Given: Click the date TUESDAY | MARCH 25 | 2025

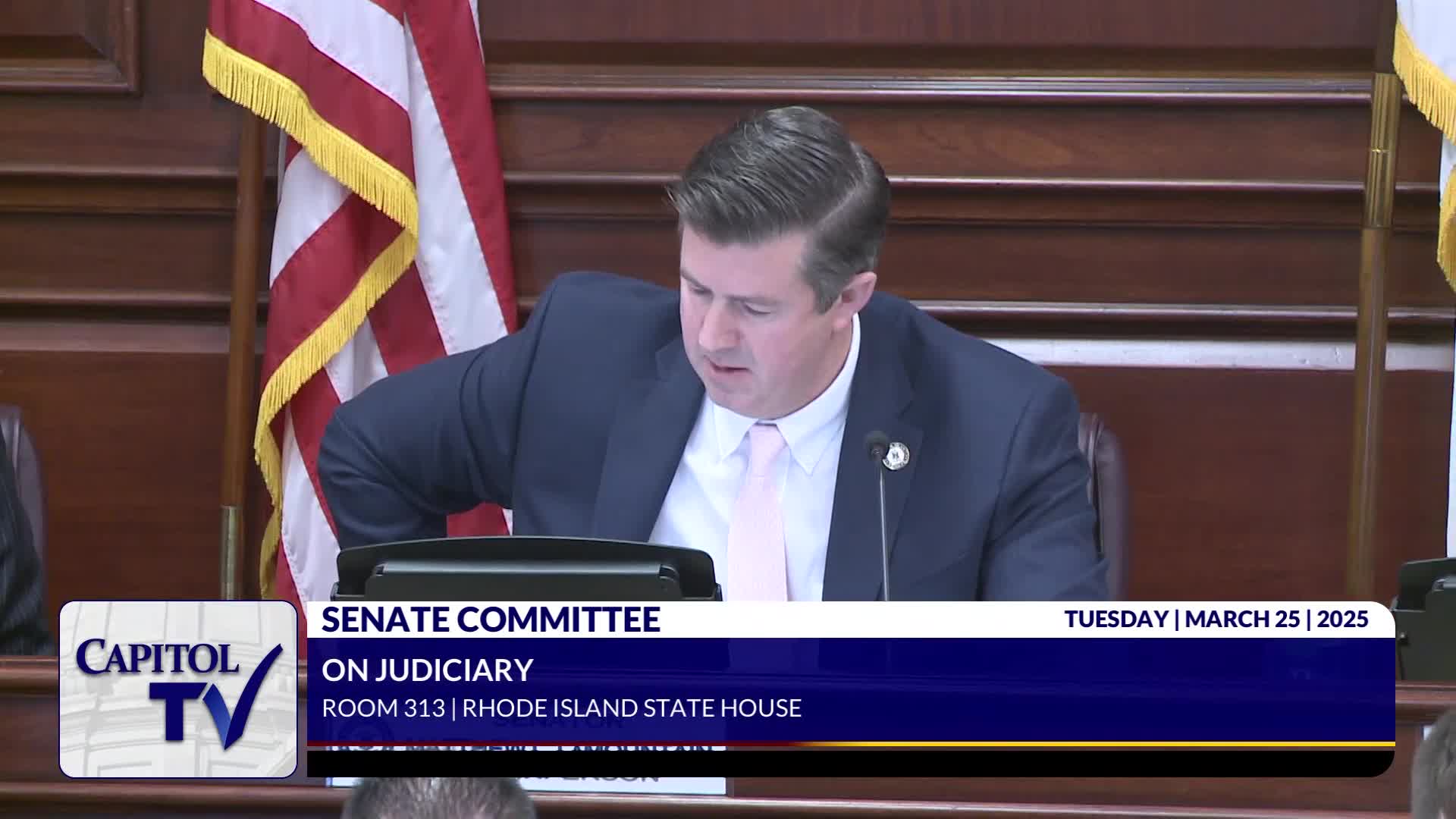Looking at the screenshot, I should pos(1216,619).
